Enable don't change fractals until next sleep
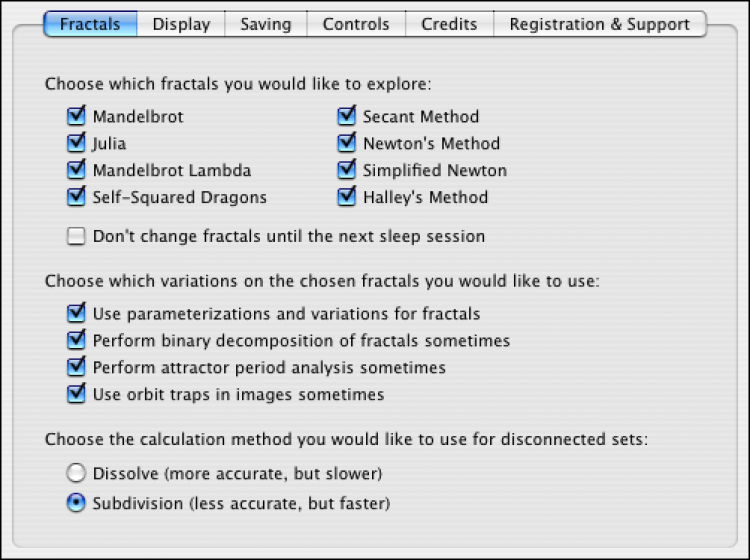750x560 pixels. pos(77,237)
